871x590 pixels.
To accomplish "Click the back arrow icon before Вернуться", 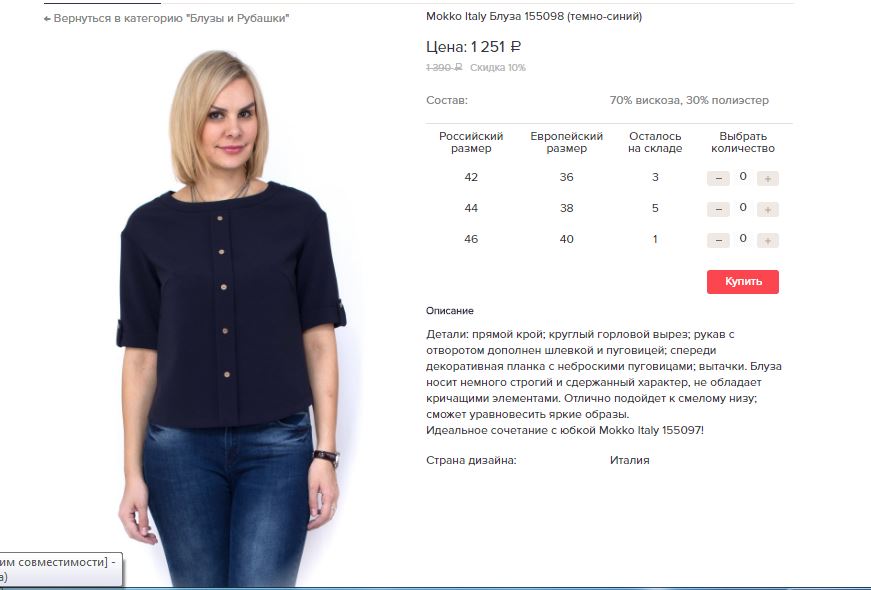I will coord(47,19).
